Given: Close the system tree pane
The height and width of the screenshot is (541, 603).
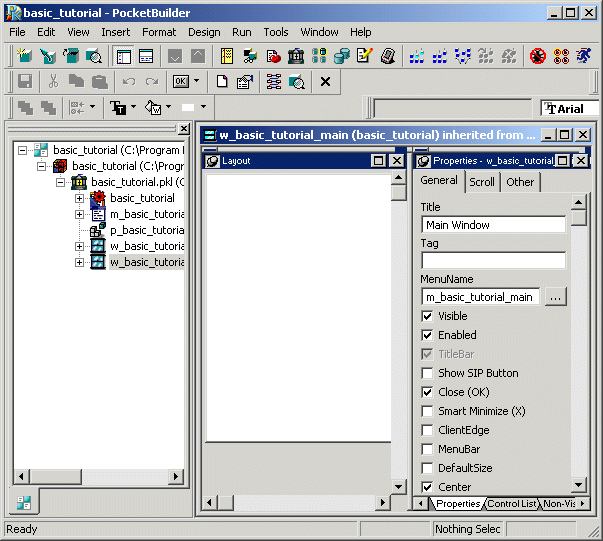Looking at the screenshot, I should (184, 128).
